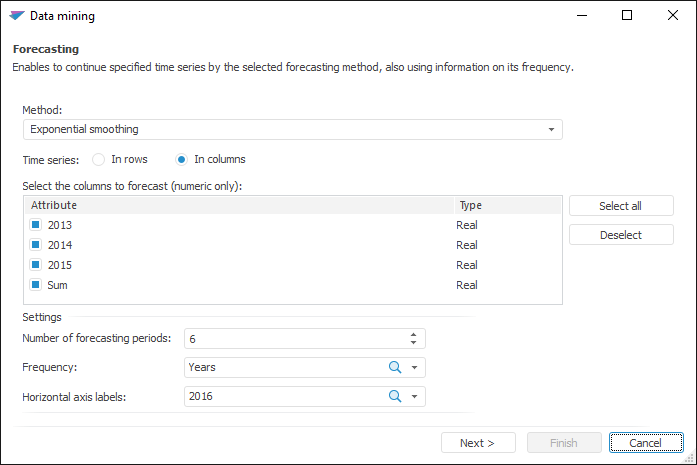Toggle the 2015 column checkbox

coord(35,265)
